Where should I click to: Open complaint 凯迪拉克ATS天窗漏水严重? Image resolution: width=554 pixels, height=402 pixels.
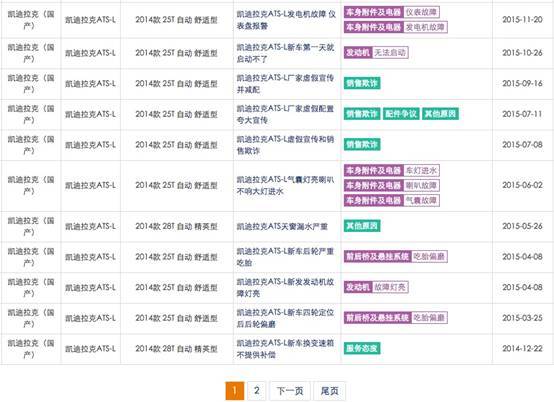[282, 226]
